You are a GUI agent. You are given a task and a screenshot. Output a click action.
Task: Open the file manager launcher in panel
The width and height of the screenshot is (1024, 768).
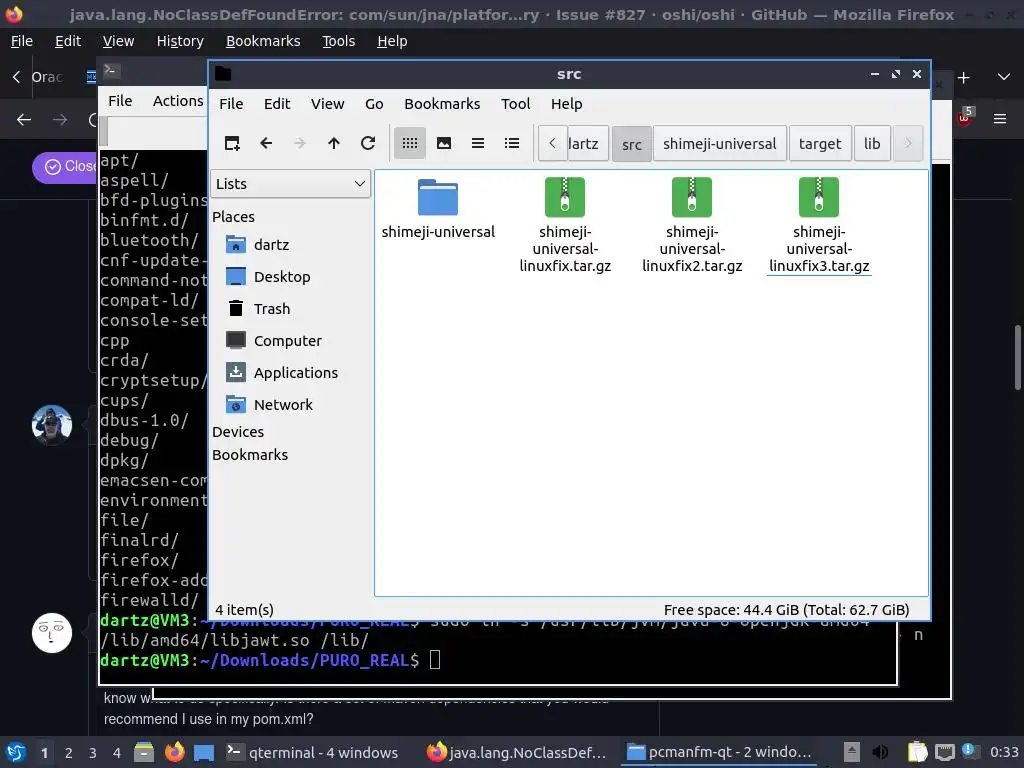click(144, 752)
